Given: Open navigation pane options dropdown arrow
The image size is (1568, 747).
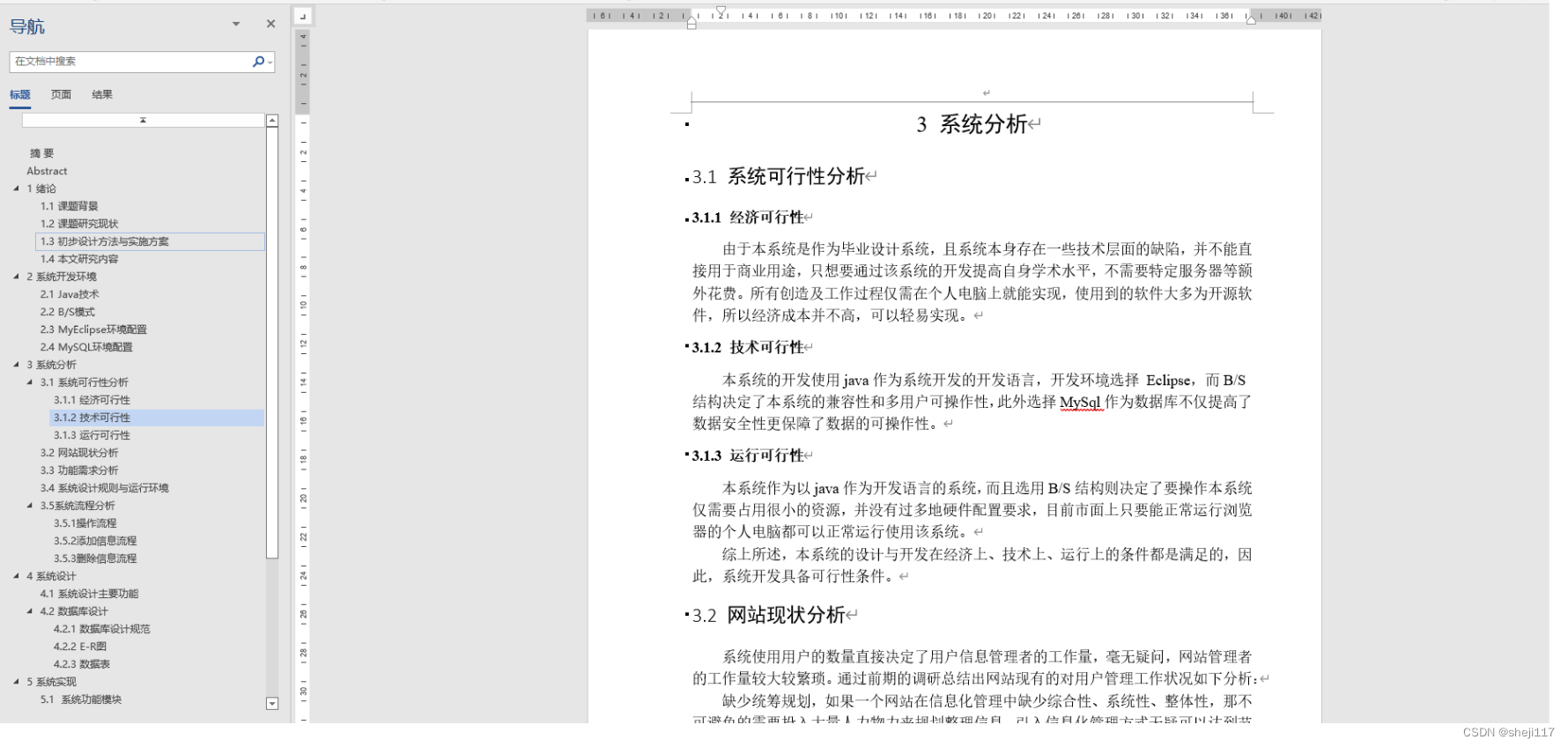Looking at the screenshot, I should coord(236,24).
